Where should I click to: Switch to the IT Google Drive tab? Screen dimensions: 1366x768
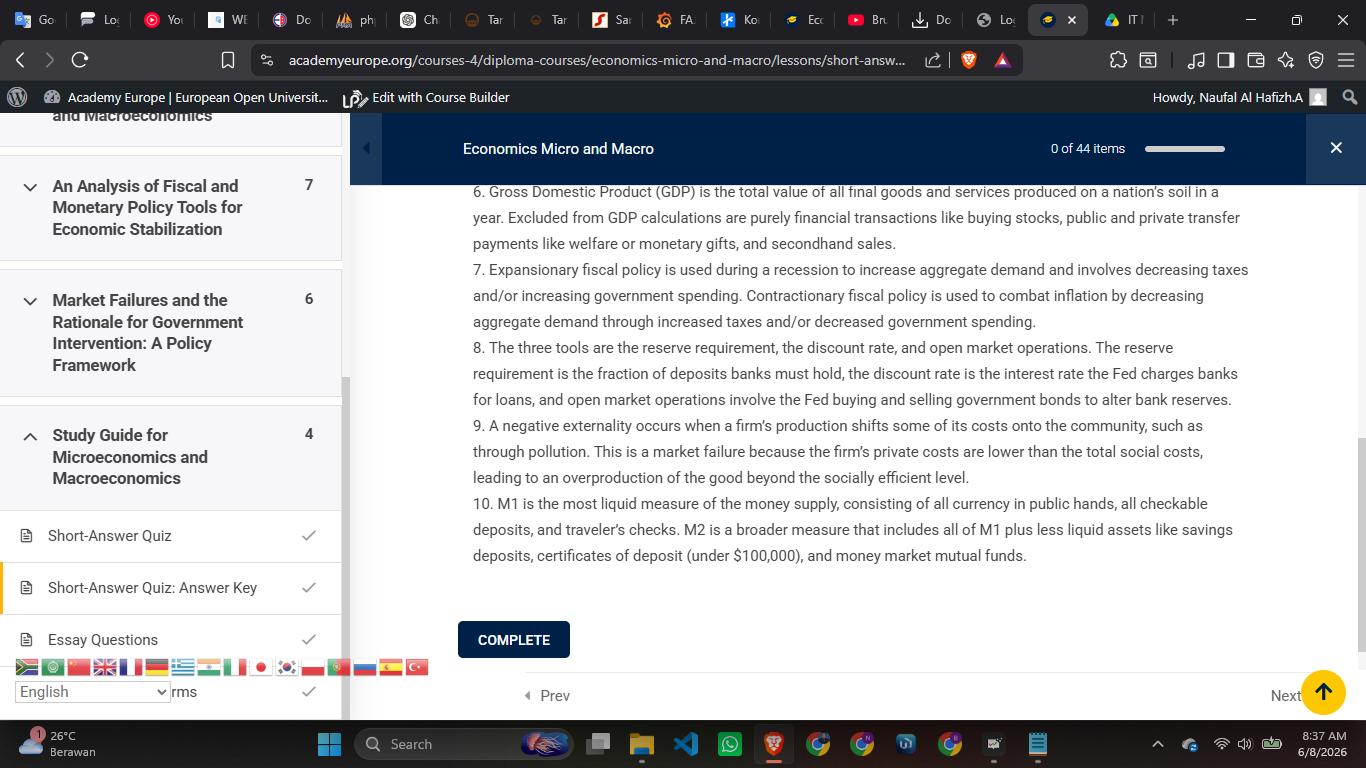(x=1123, y=20)
